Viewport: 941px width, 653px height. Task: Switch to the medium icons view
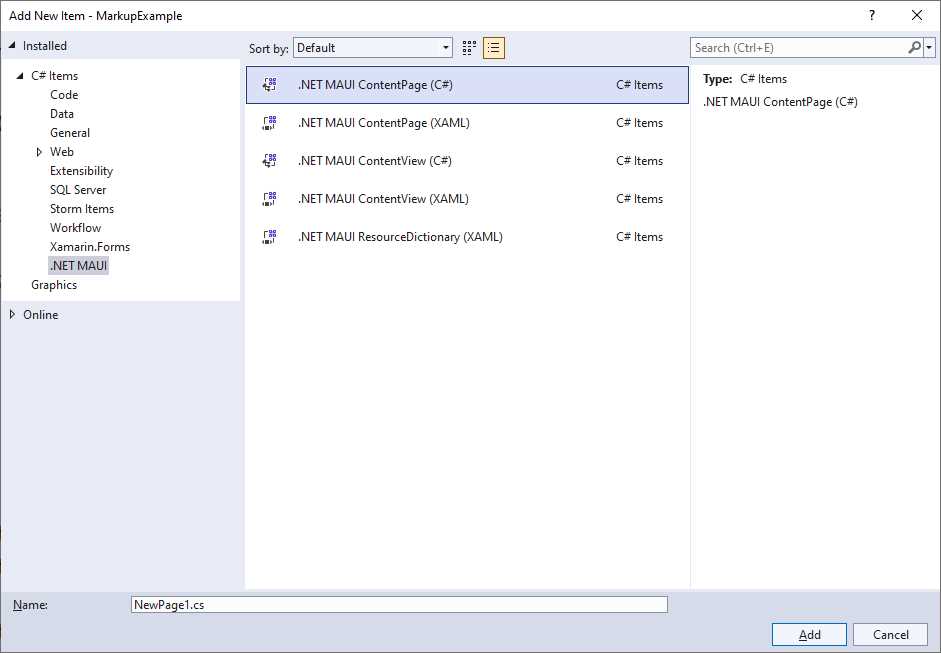pyautogui.click(x=468, y=47)
